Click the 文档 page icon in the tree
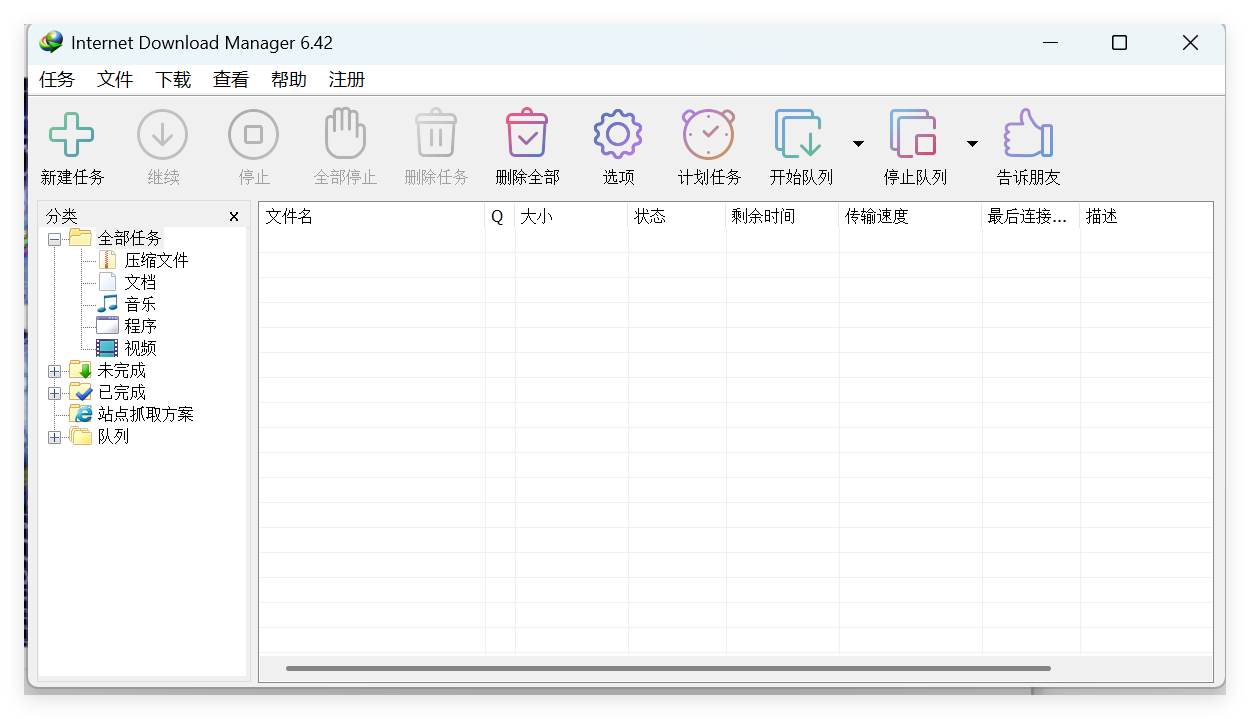Screen dimensions: 1250x719 [x=107, y=282]
